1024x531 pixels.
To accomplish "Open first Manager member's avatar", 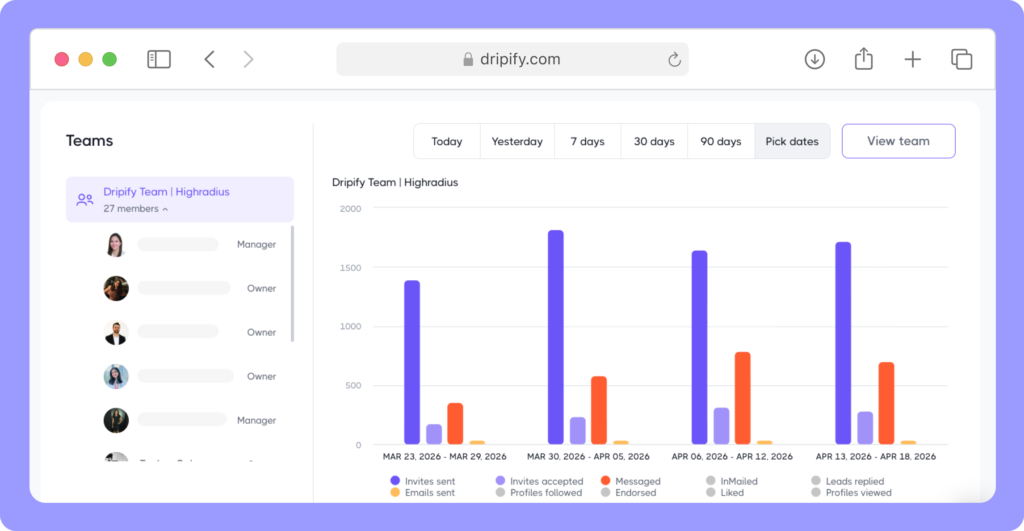I will (x=116, y=244).
